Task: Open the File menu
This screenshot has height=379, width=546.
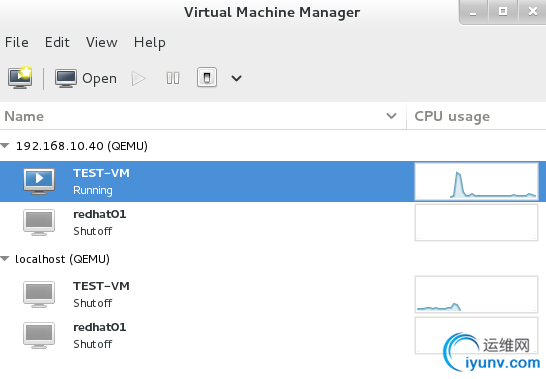Action: pyautogui.click(x=17, y=42)
